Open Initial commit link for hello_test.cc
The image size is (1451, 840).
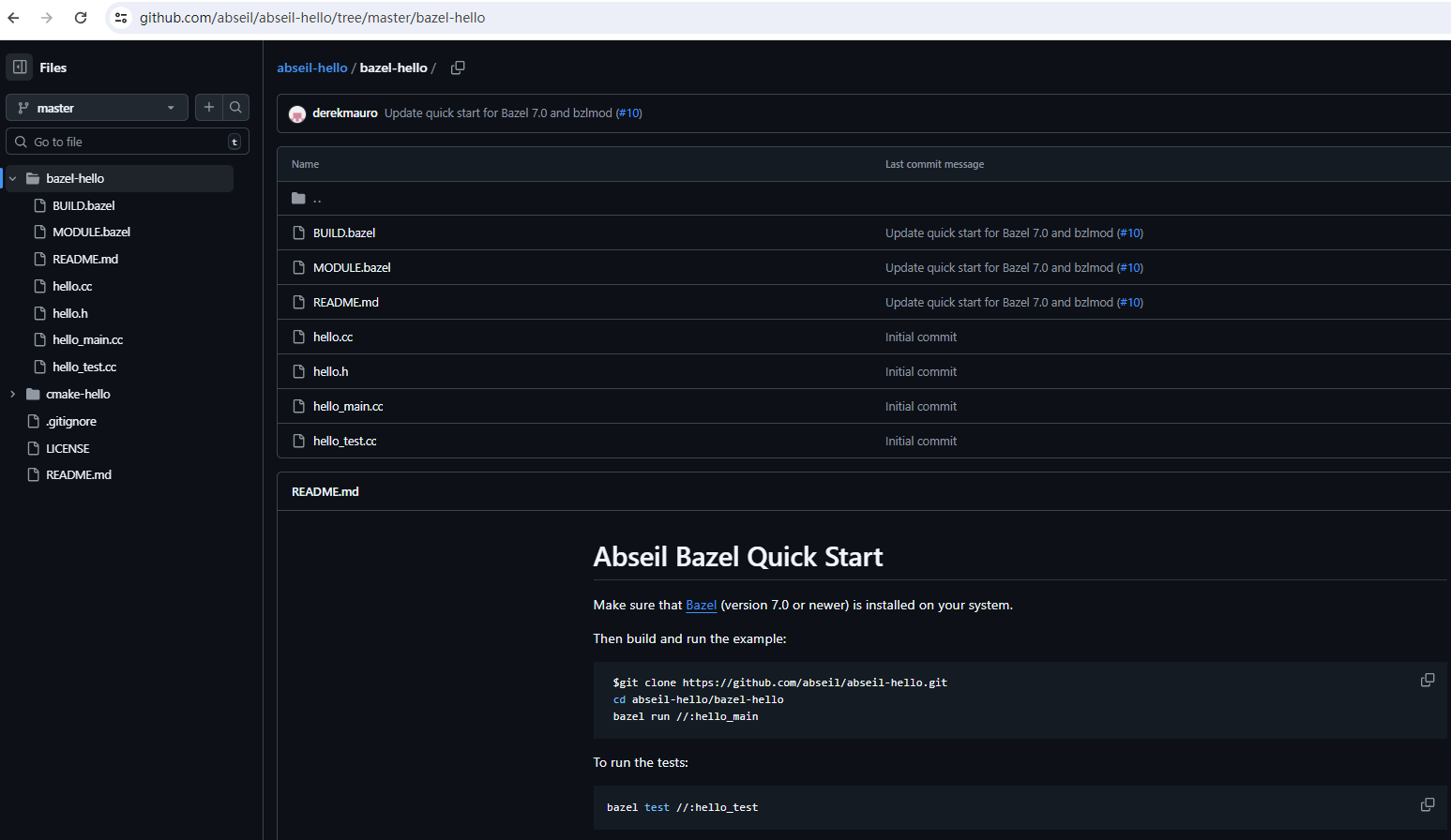pyautogui.click(x=921, y=441)
